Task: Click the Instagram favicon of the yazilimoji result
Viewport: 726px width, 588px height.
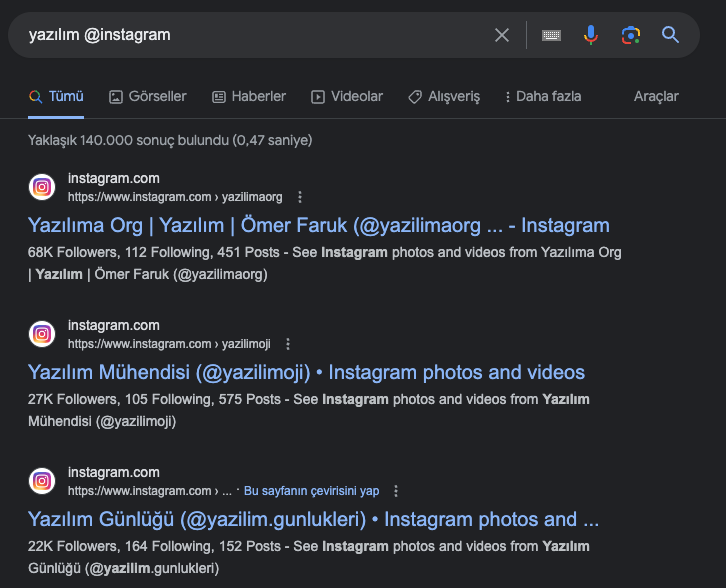Action: (x=42, y=334)
